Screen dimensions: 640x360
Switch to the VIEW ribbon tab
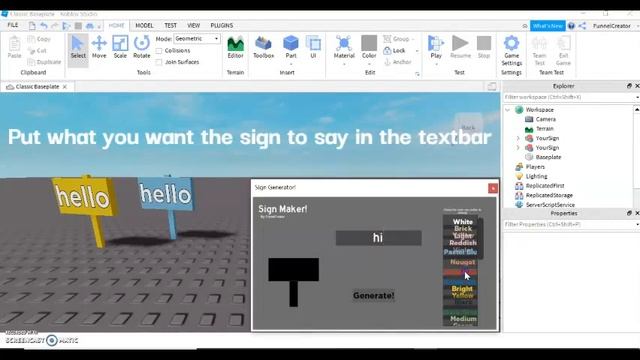(193, 25)
